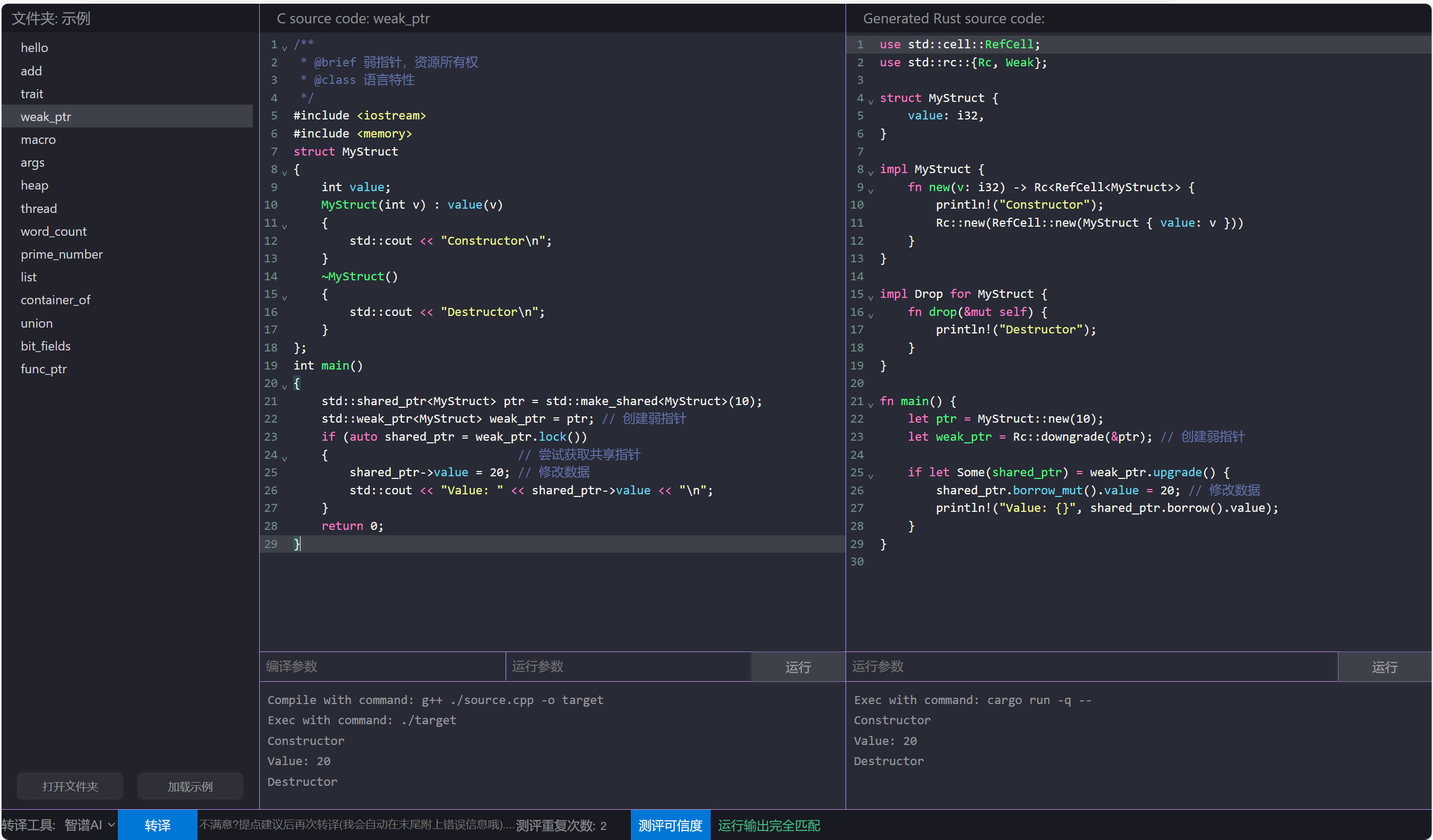Place cursor on C line 29 closing brace
This screenshot has width=1433, height=840.
coord(297,544)
